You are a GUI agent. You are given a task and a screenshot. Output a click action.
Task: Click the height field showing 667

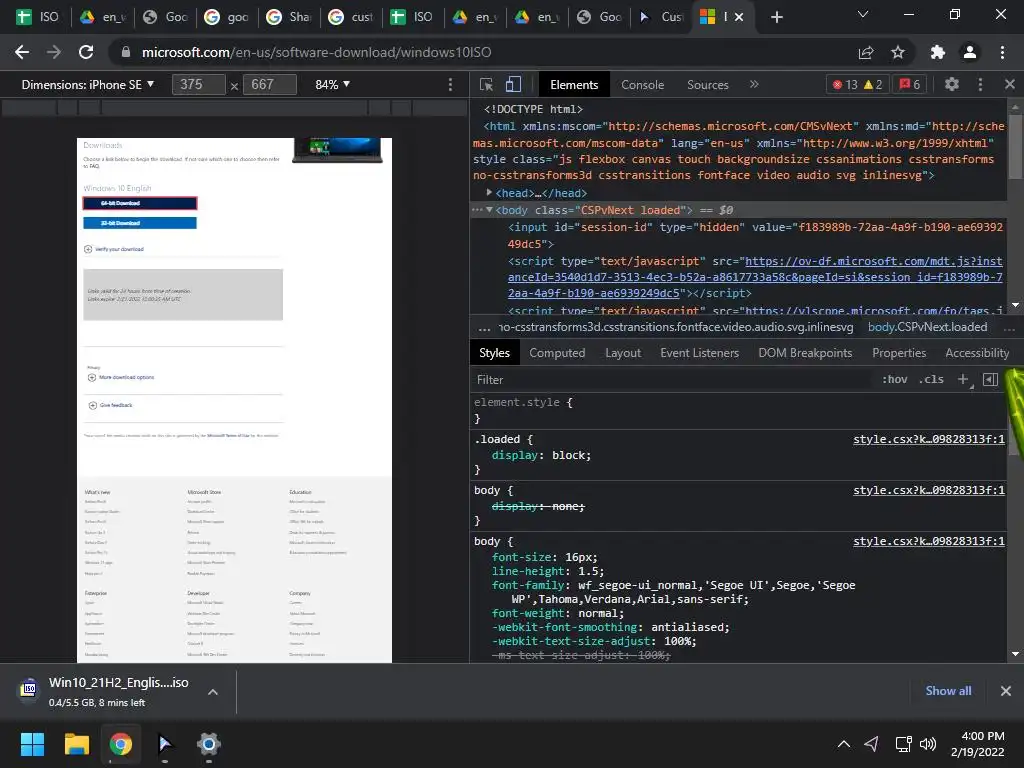click(270, 84)
